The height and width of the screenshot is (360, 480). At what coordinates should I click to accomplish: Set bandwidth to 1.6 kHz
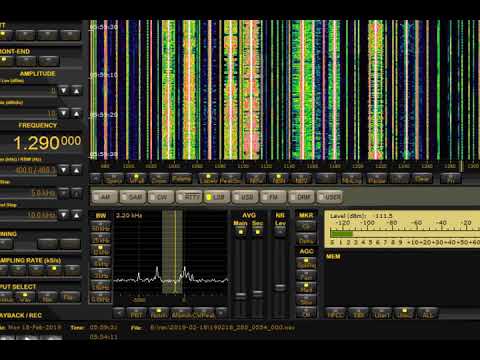pyautogui.click(x=101, y=286)
